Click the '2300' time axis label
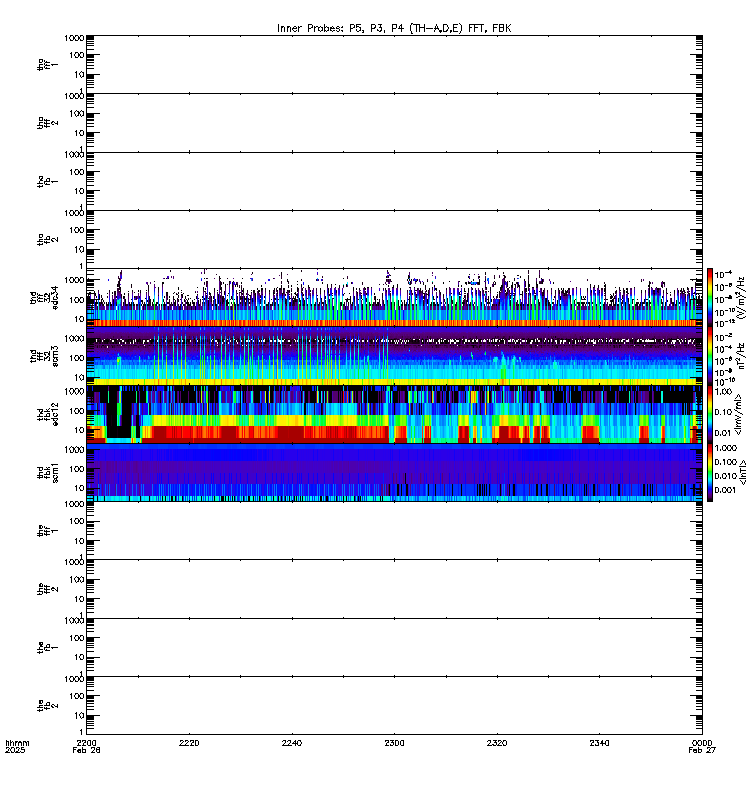Screen dimensions: 750x800 [x=394, y=743]
